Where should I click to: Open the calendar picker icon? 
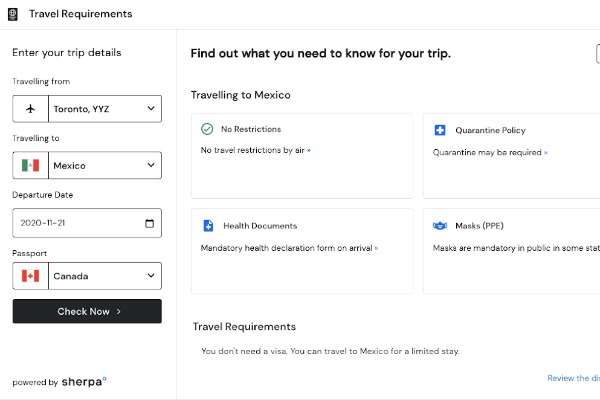pos(150,223)
